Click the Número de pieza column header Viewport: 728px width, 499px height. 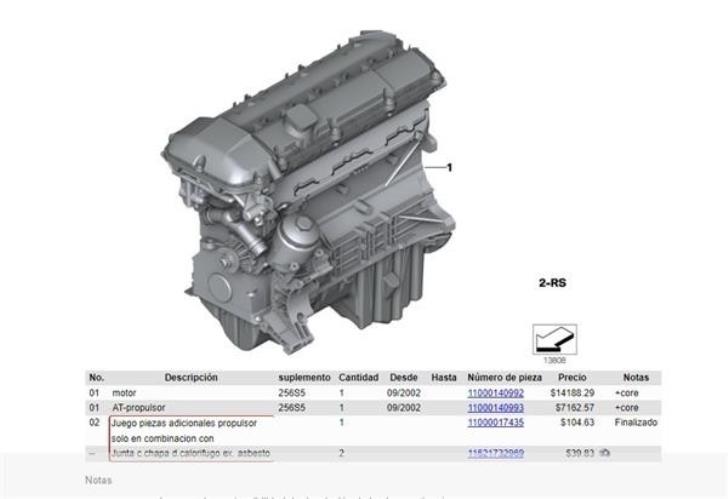(504, 377)
